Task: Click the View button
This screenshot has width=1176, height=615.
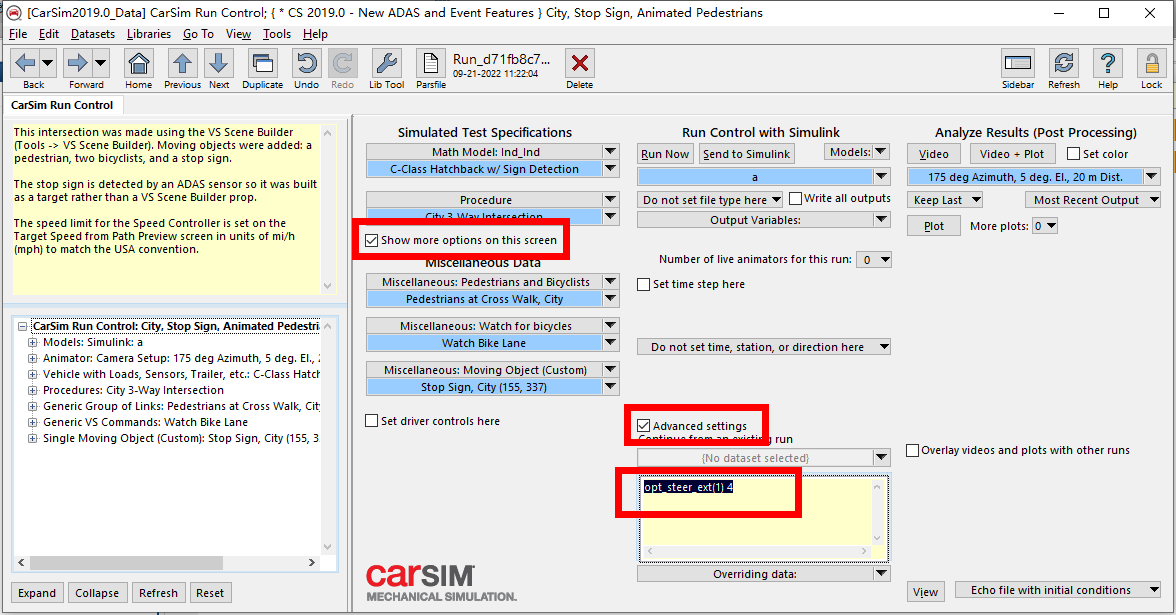Action: pyautogui.click(x=926, y=592)
